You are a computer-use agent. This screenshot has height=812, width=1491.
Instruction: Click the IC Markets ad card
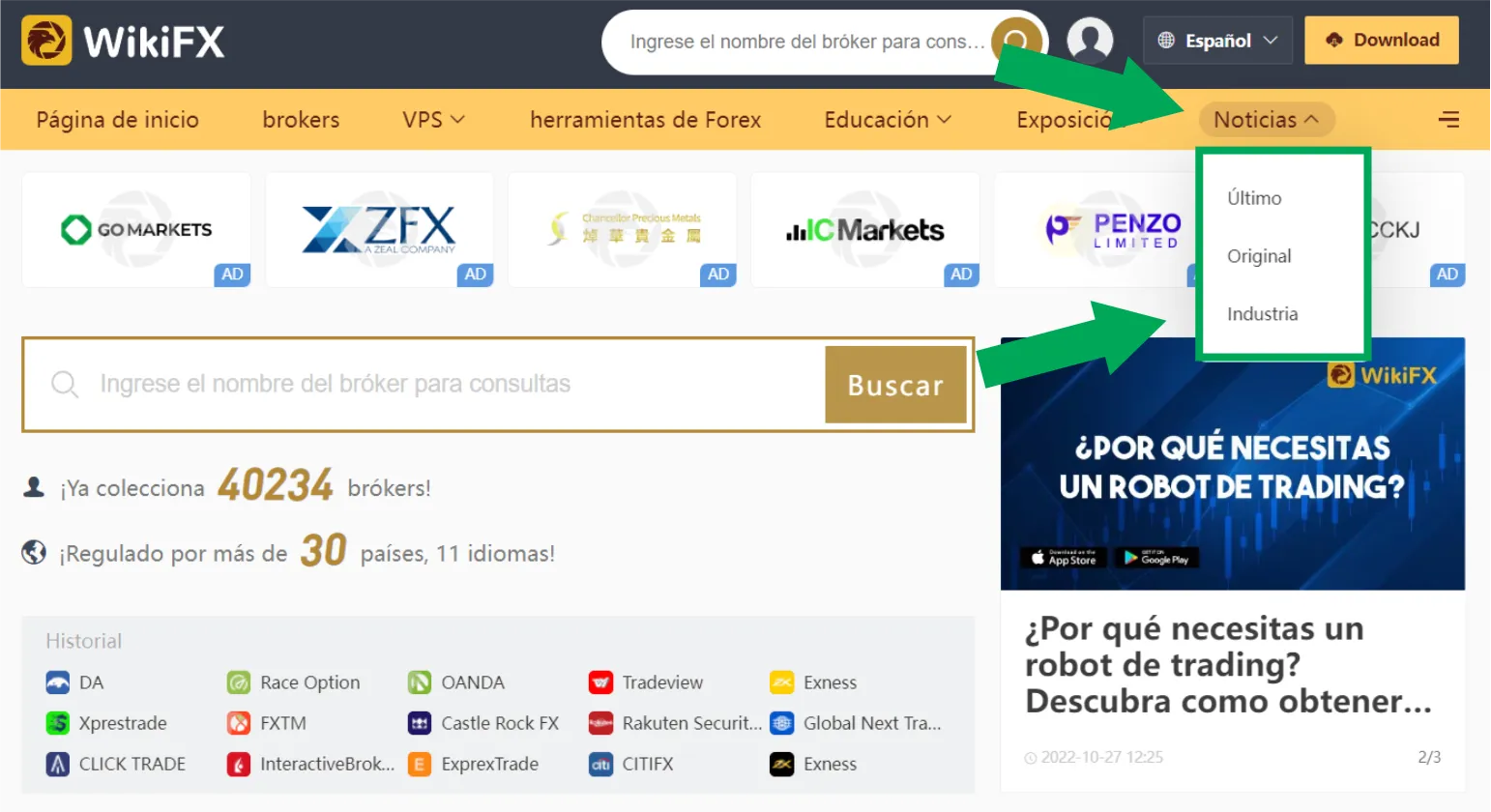865,230
